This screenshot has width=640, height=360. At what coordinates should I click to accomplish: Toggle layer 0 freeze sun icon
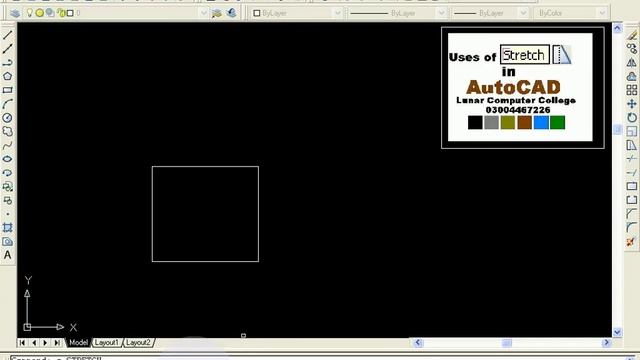40,13
